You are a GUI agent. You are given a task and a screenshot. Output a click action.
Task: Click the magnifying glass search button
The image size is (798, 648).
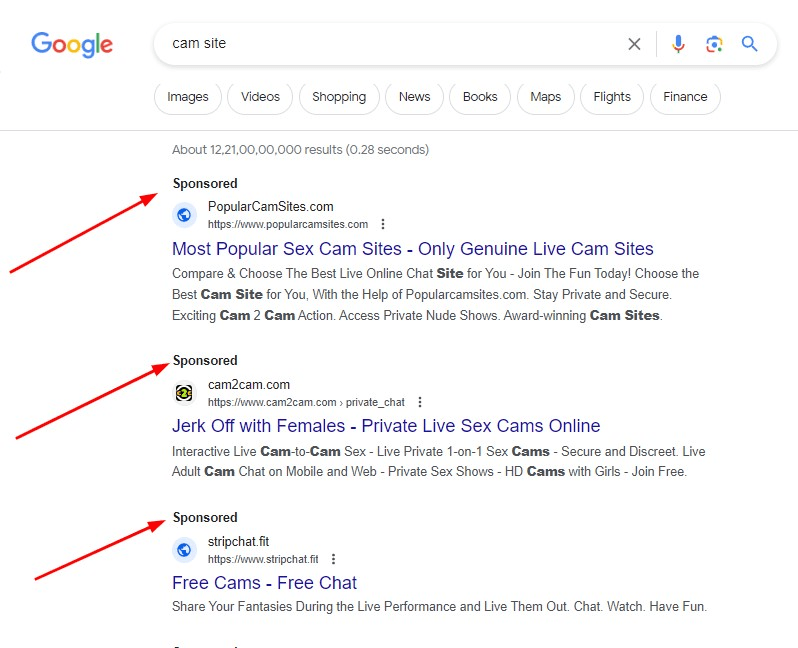pyautogui.click(x=749, y=44)
